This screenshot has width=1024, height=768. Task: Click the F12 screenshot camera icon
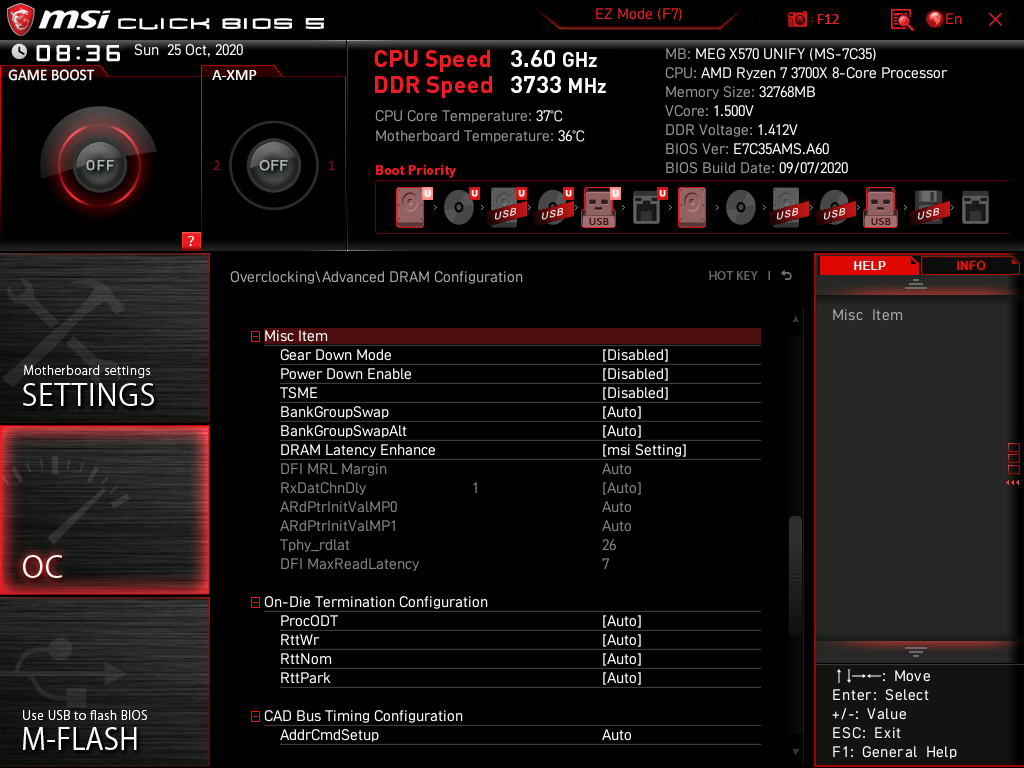coord(797,19)
